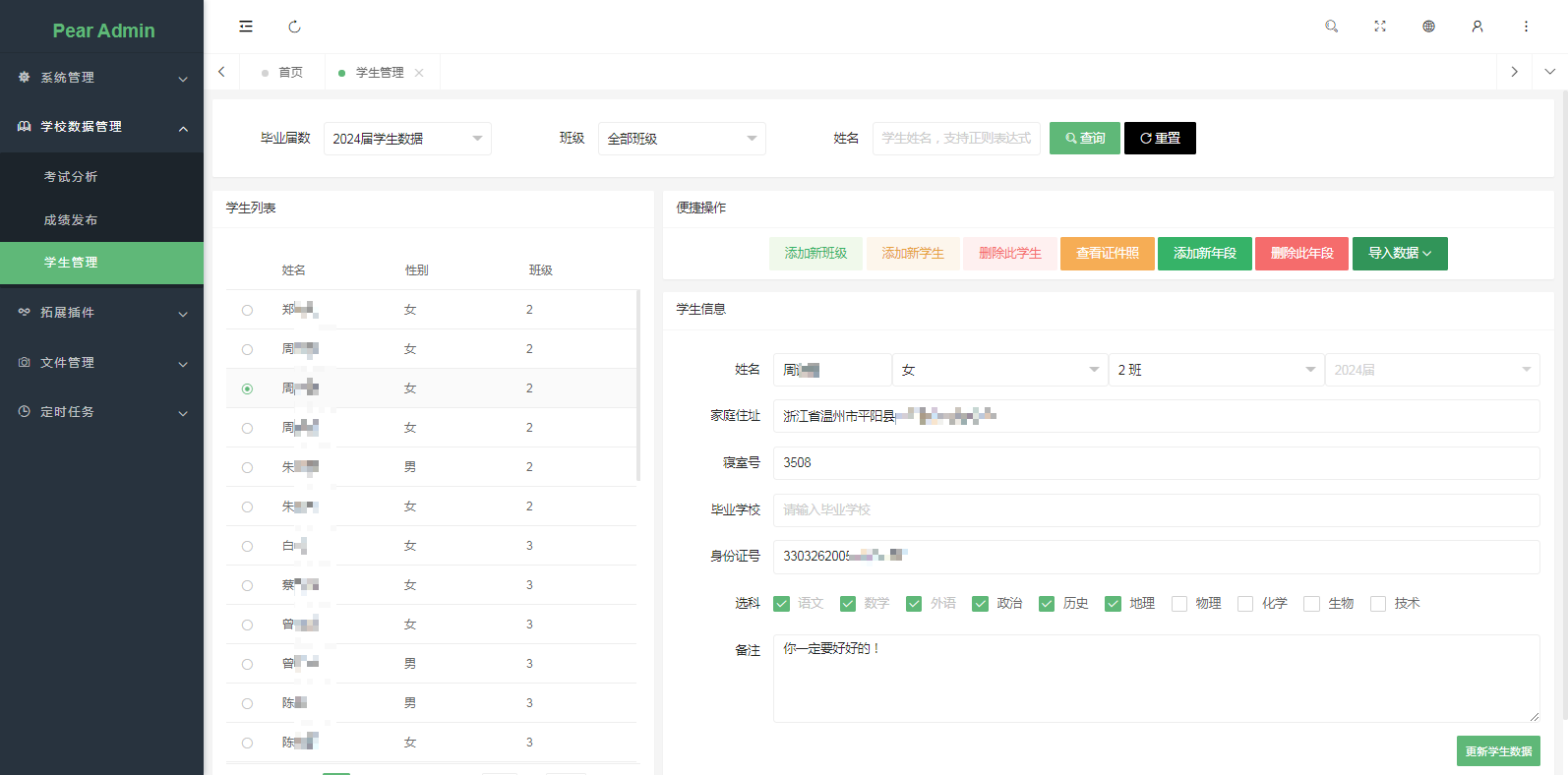Viewport: 1568px width, 775px height.
Task: Click the book icon beside 学校数据管理
Action: 25,126
